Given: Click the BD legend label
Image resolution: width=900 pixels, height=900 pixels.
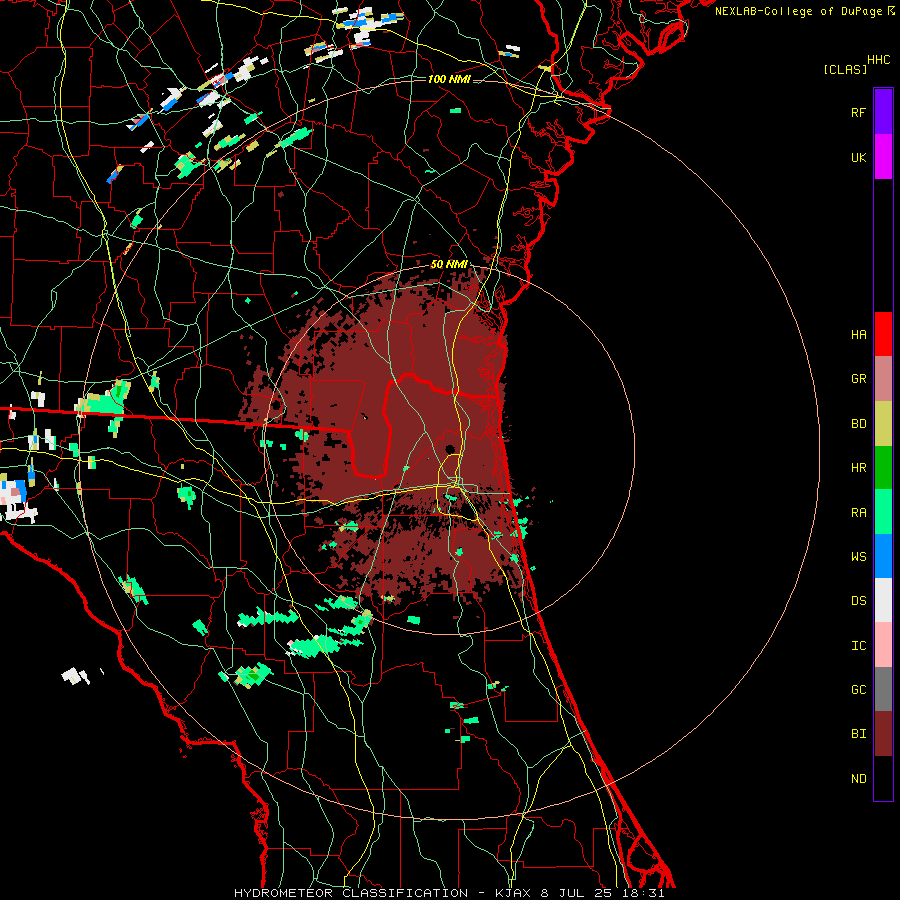Looking at the screenshot, I should pos(858,424).
